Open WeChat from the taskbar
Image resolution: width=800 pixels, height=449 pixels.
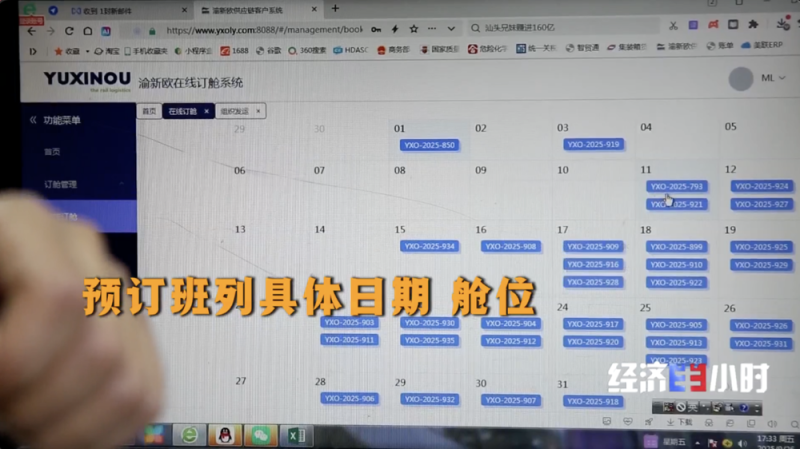[261, 435]
